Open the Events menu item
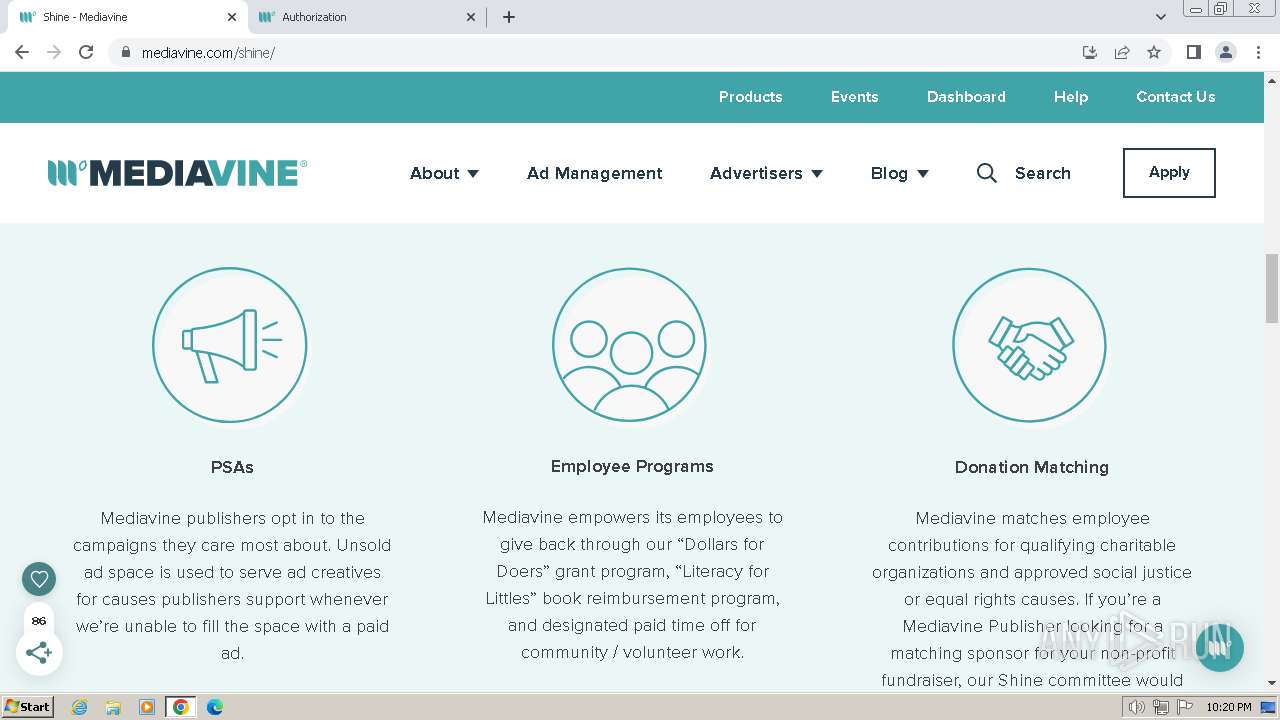 coord(854,97)
